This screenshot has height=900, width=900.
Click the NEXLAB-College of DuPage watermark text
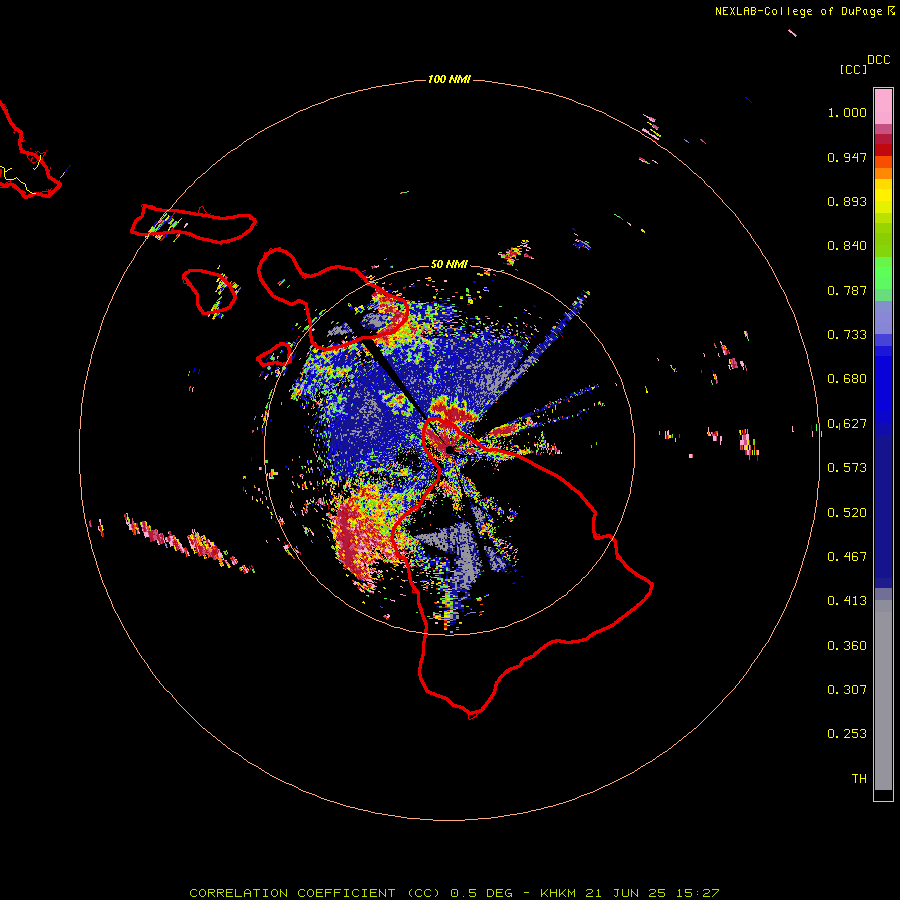(x=804, y=11)
